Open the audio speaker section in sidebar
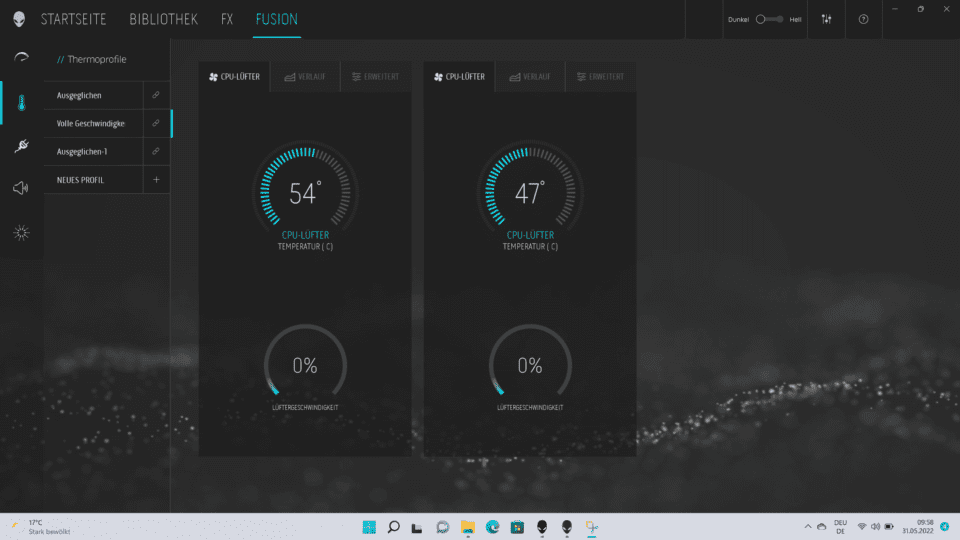 coord(20,188)
